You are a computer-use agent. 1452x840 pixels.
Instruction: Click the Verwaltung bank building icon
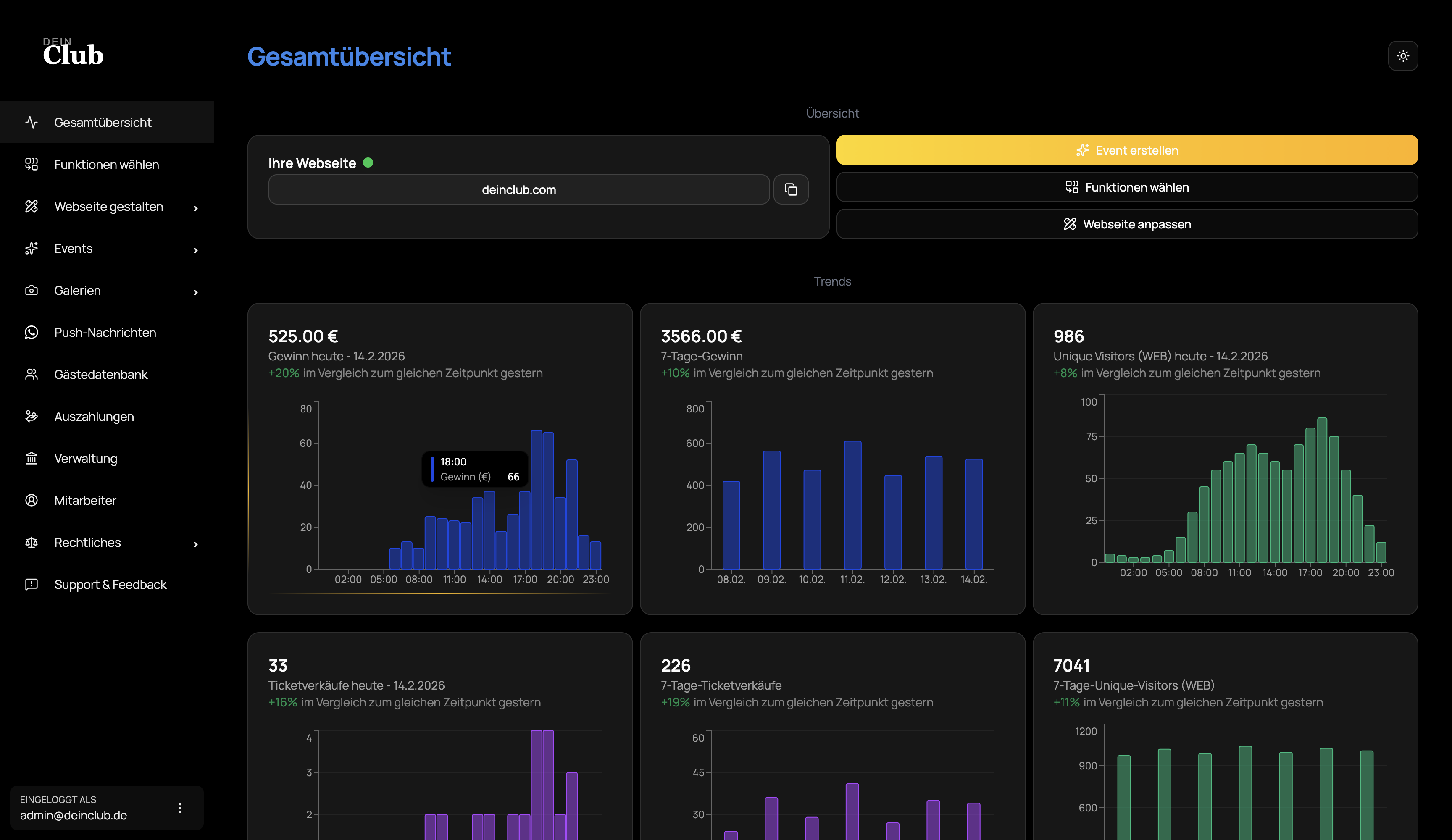tap(32, 458)
